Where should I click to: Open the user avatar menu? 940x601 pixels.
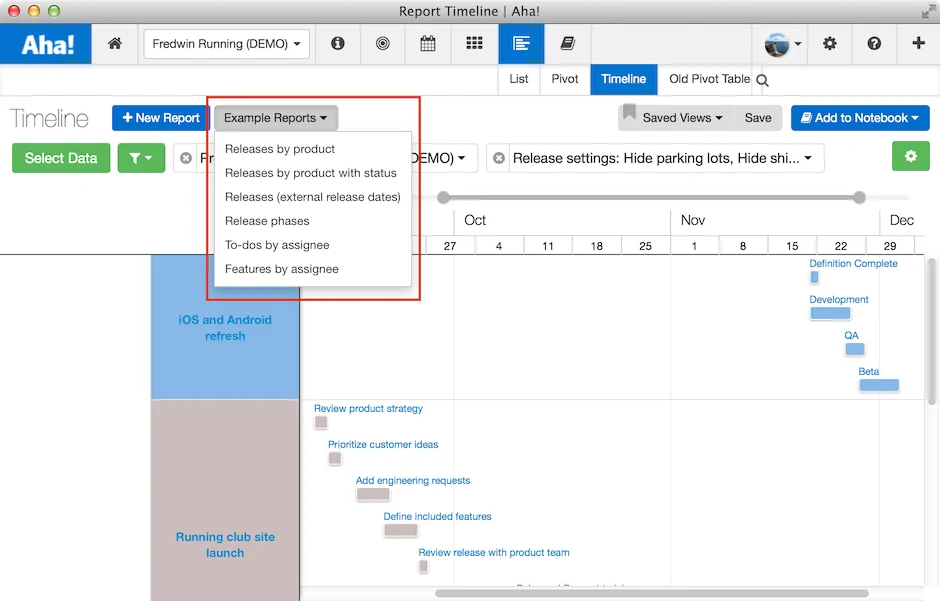(782, 44)
